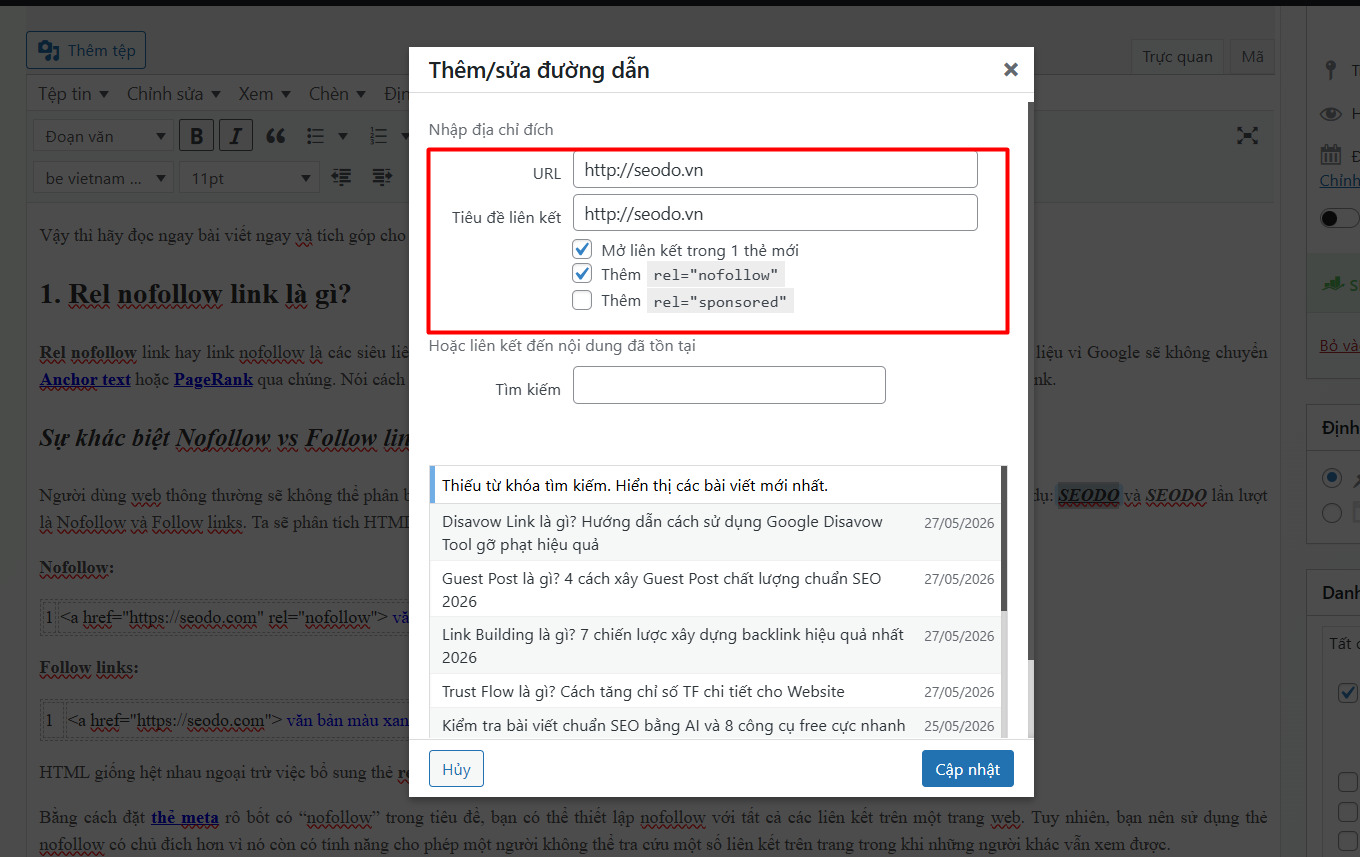Click the thẻ meta link in article
The image size is (1360, 857).
[185, 817]
